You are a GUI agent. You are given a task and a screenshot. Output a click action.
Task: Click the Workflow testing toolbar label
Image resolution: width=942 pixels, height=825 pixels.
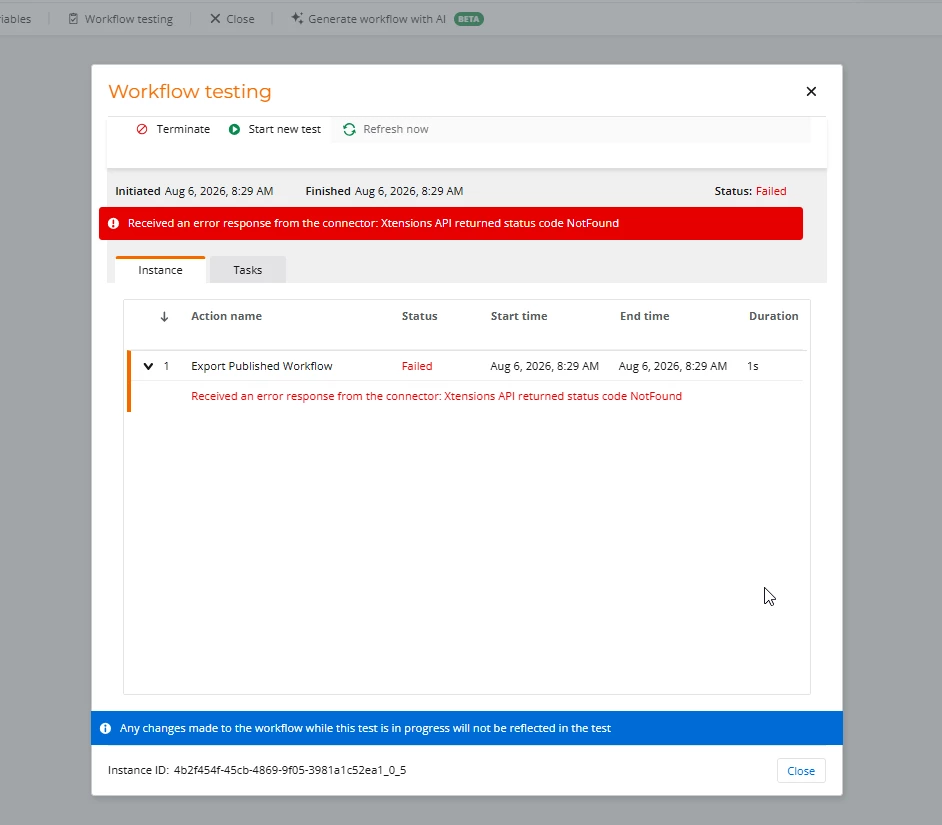tap(129, 19)
